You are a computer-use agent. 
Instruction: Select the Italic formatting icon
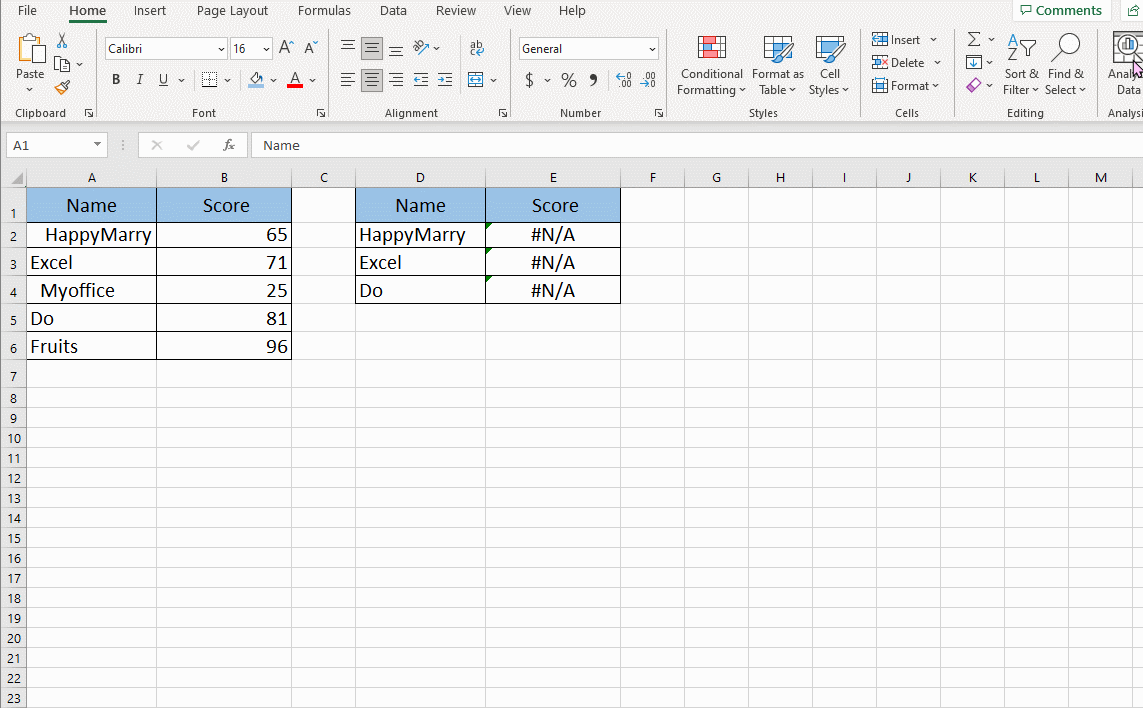click(x=139, y=79)
